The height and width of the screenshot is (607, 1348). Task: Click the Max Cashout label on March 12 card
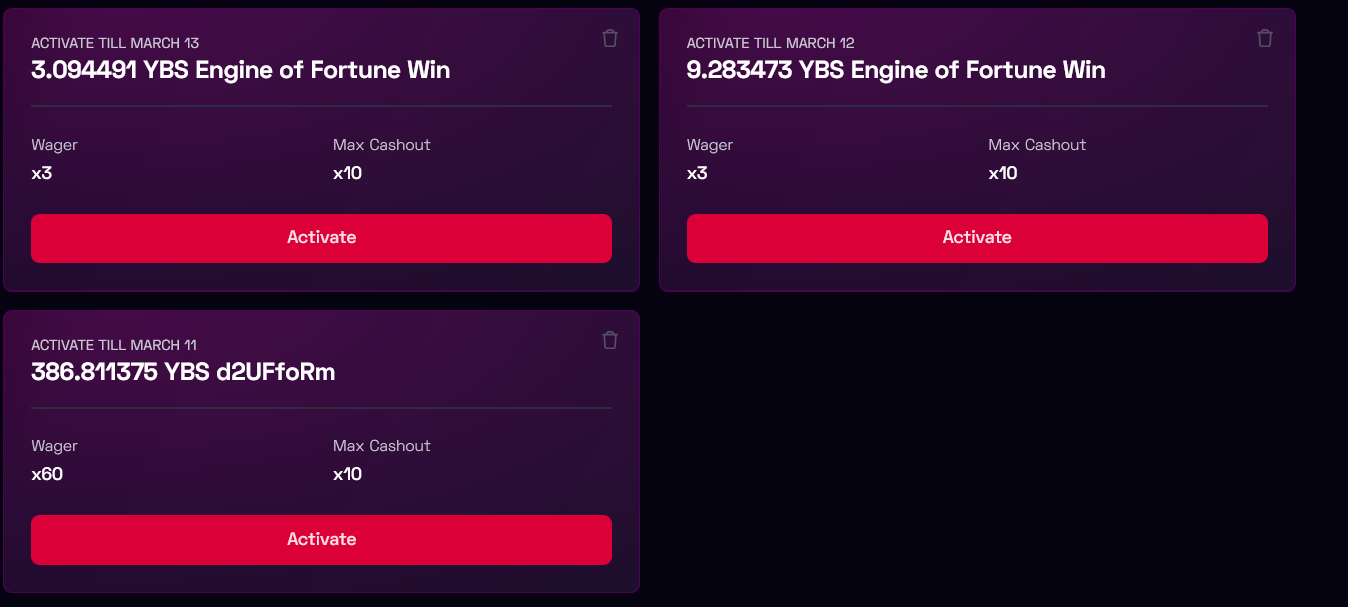pyautogui.click(x=1037, y=145)
